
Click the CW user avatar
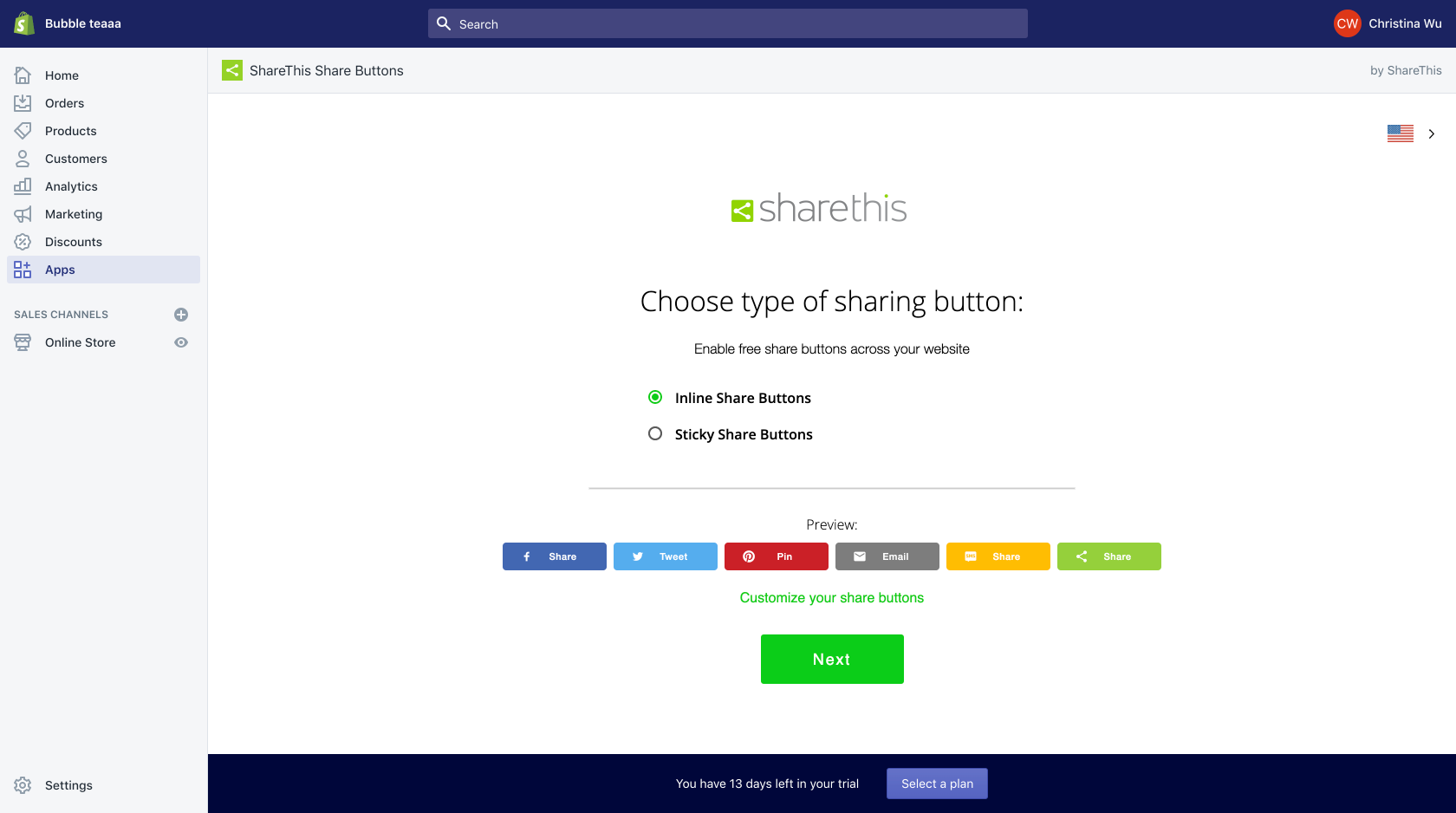(1348, 23)
